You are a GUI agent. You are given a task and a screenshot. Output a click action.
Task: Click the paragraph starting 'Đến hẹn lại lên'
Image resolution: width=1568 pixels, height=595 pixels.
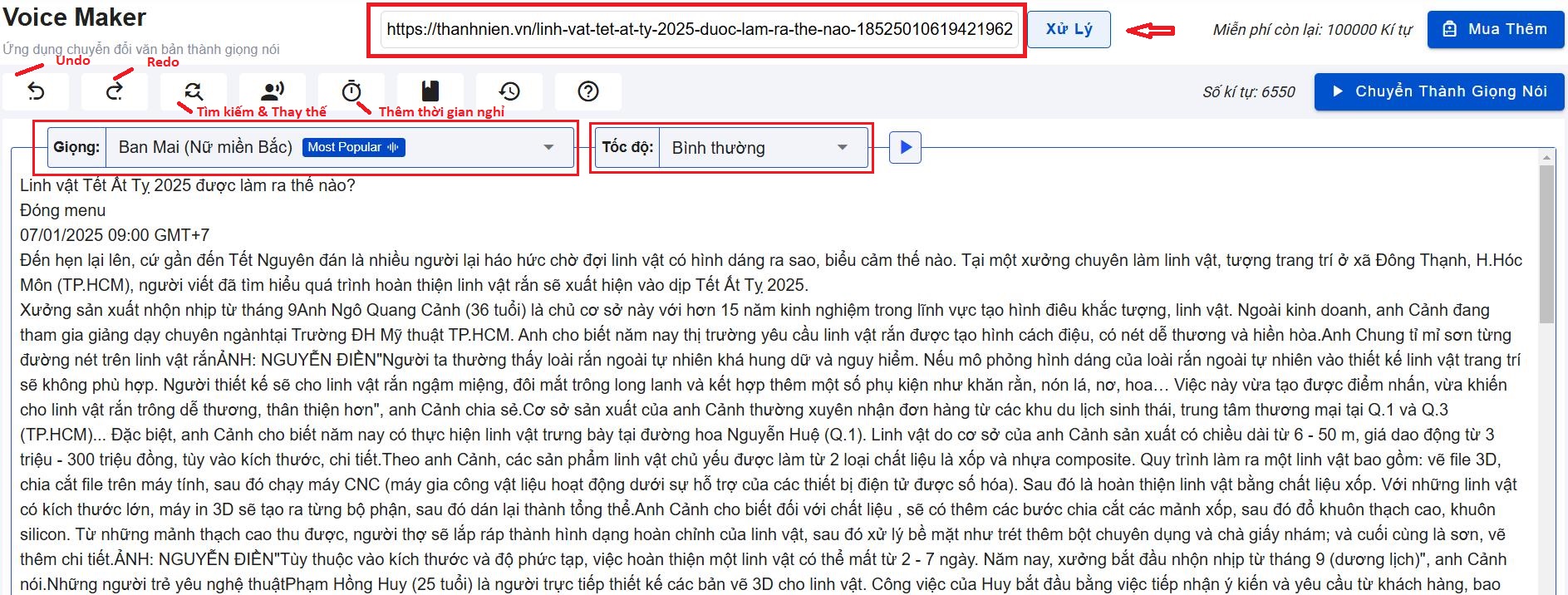tap(771, 273)
